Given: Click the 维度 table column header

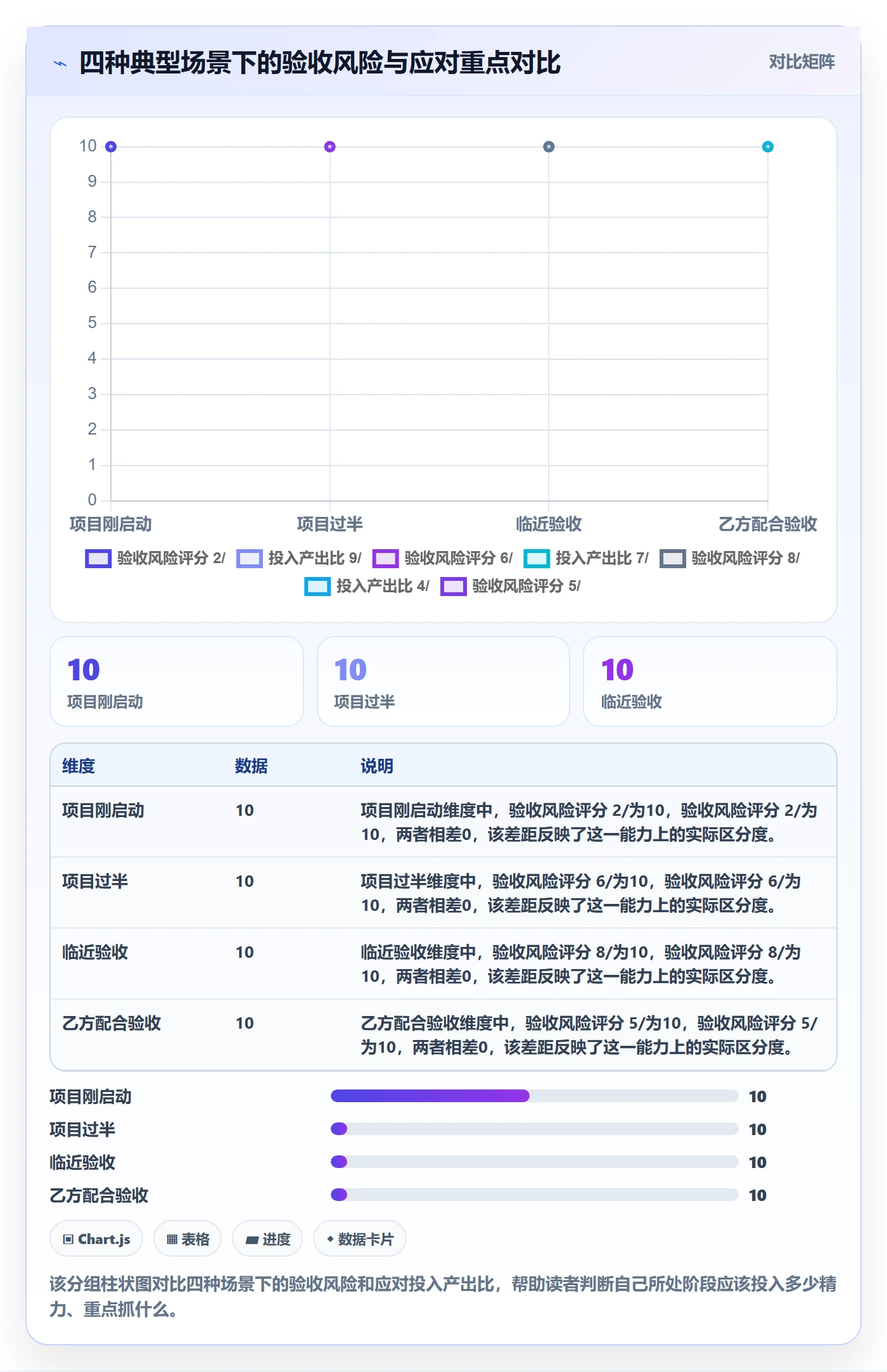Looking at the screenshot, I should (79, 766).
